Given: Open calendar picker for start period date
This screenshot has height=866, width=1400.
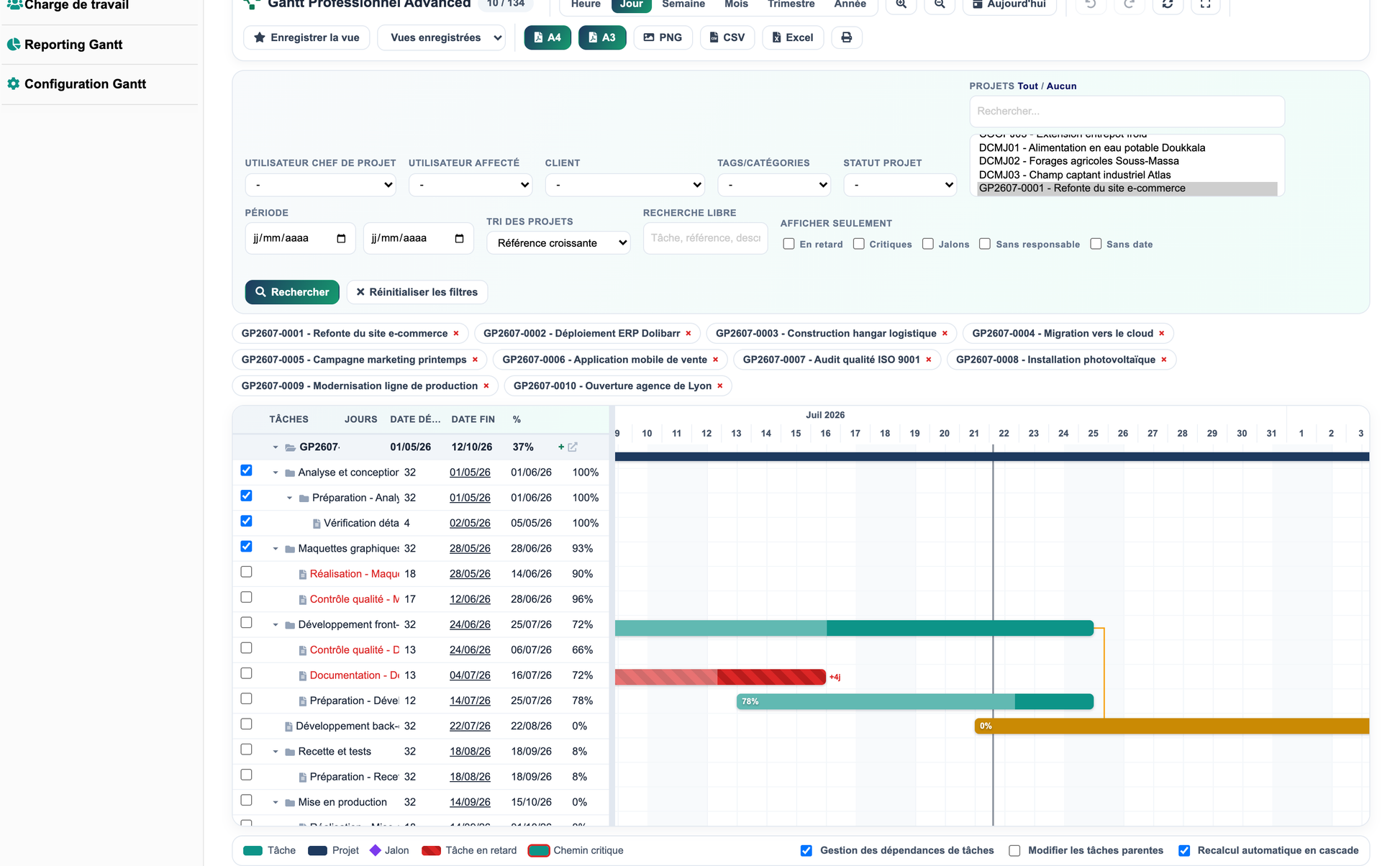Looking at the screenshot, I should coord(341,238).
